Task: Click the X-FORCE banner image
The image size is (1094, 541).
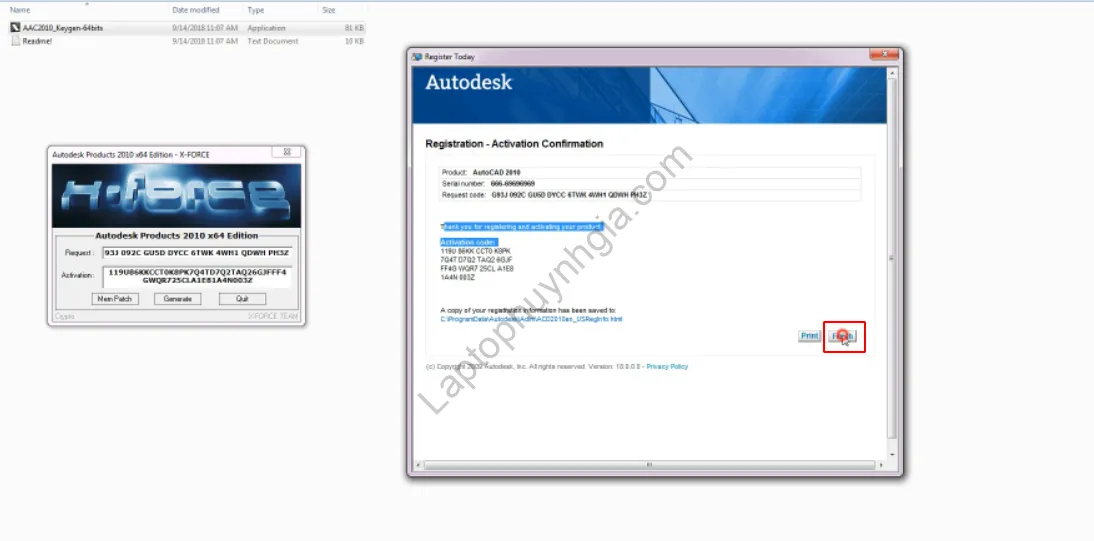Action: [x=176, y=196]
